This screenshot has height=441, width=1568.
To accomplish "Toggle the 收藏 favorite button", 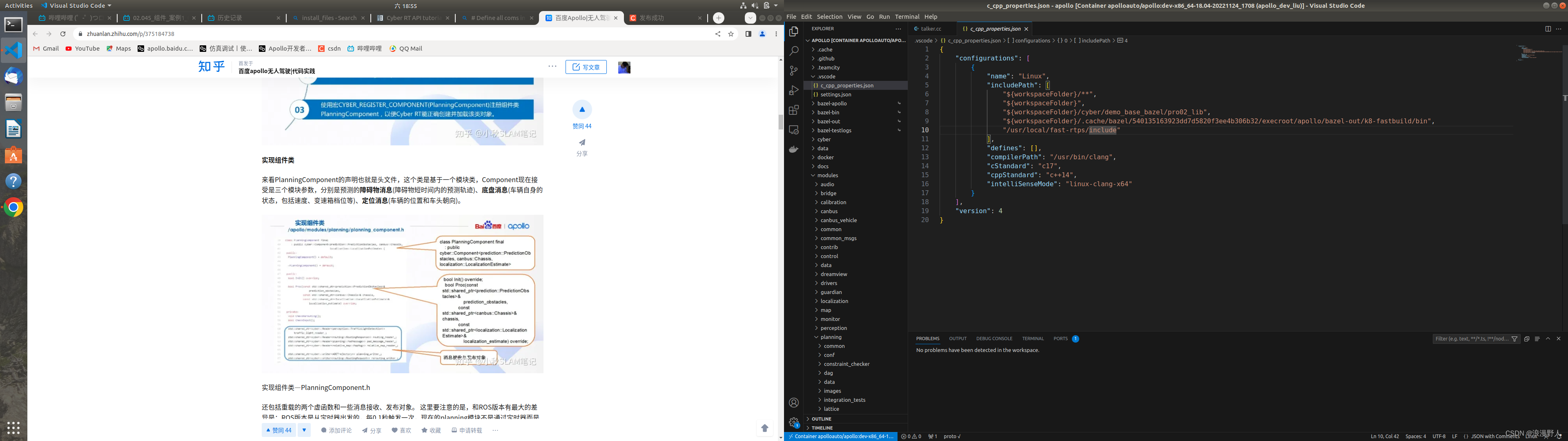I will point(431,430).
